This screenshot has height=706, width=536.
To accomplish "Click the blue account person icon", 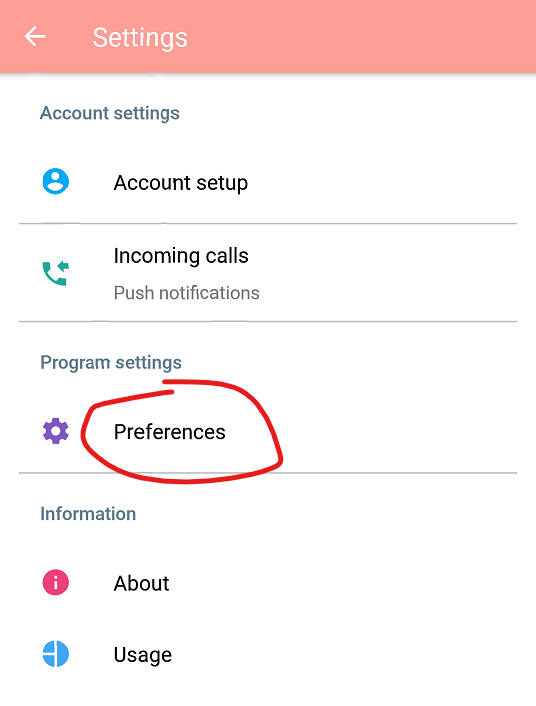I will tap(55, 181).
